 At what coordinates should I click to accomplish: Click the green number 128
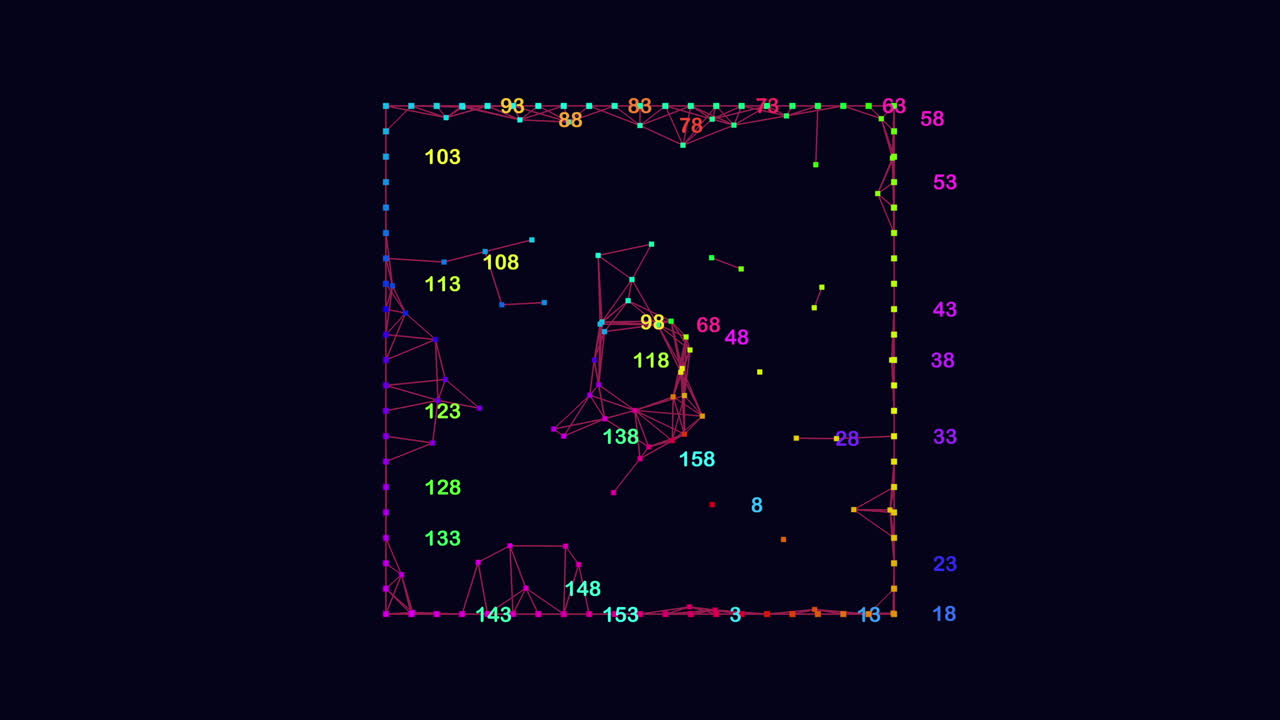pos(442,488)
